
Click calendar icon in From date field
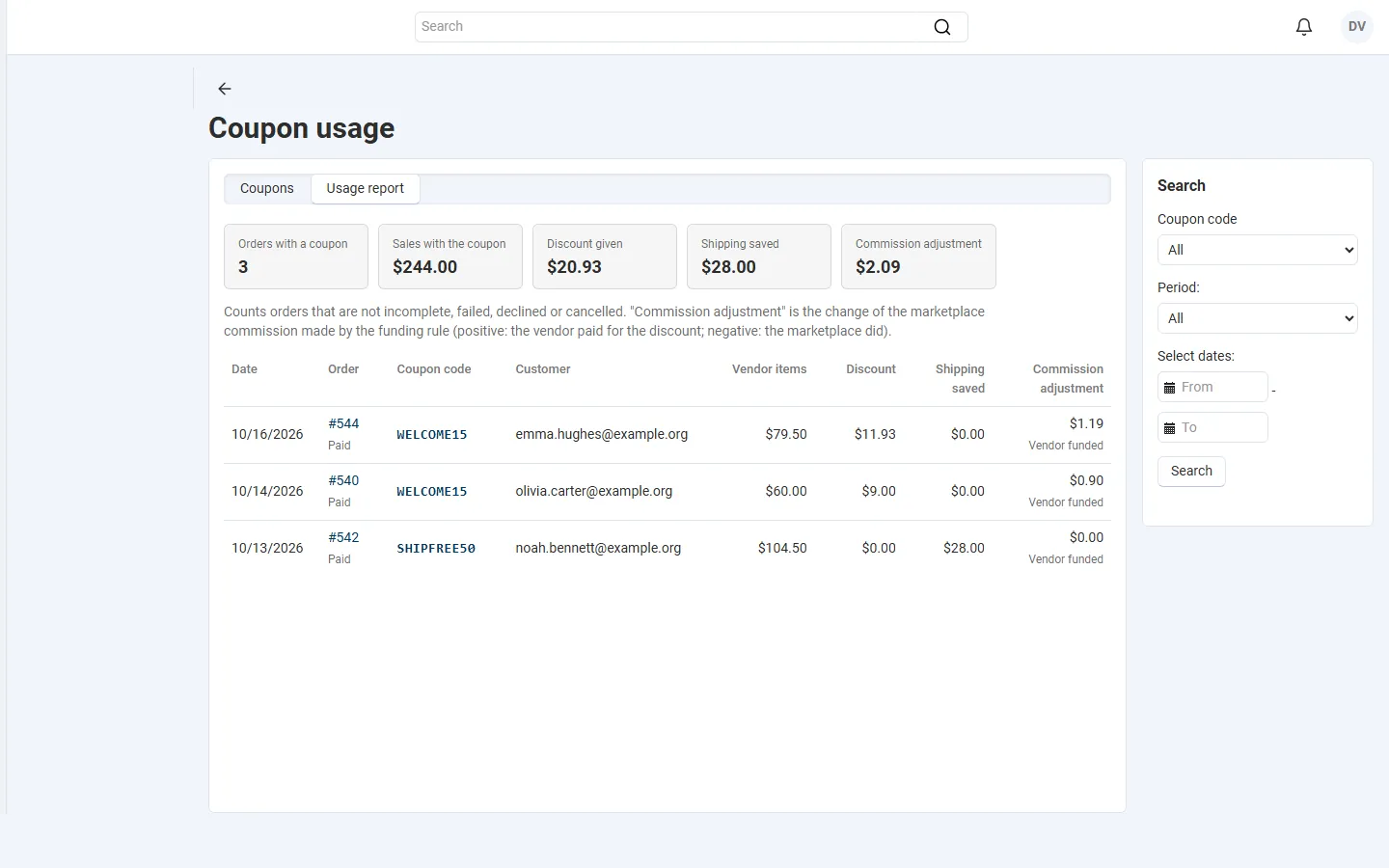[1170, 388]
